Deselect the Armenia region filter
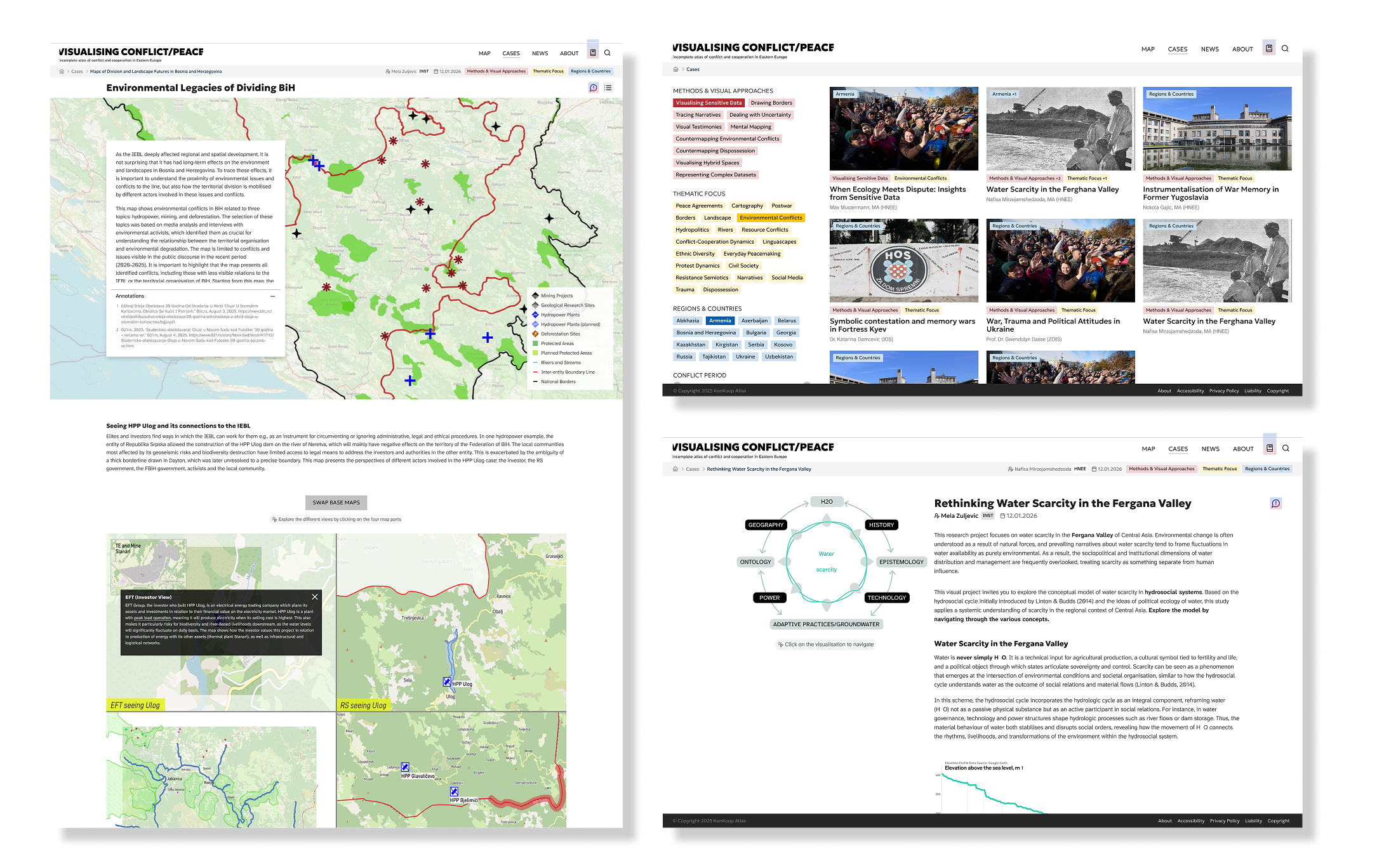The height and width of the screenshot is (868, 1377). coord(720,320)
